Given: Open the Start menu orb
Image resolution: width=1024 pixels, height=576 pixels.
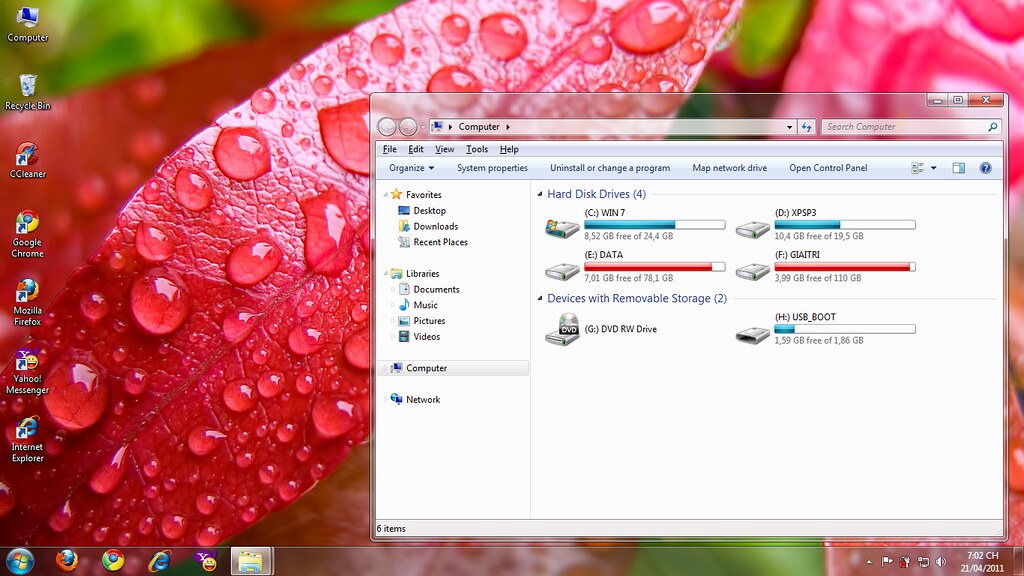Looking at the screenshot, I should [19, 560].
